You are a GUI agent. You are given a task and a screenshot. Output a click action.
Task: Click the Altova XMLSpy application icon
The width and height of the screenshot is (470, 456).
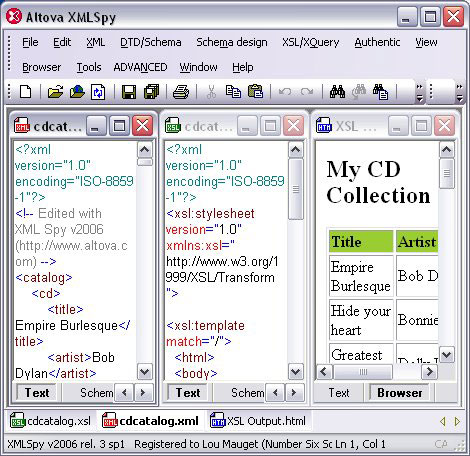point(14,16)
